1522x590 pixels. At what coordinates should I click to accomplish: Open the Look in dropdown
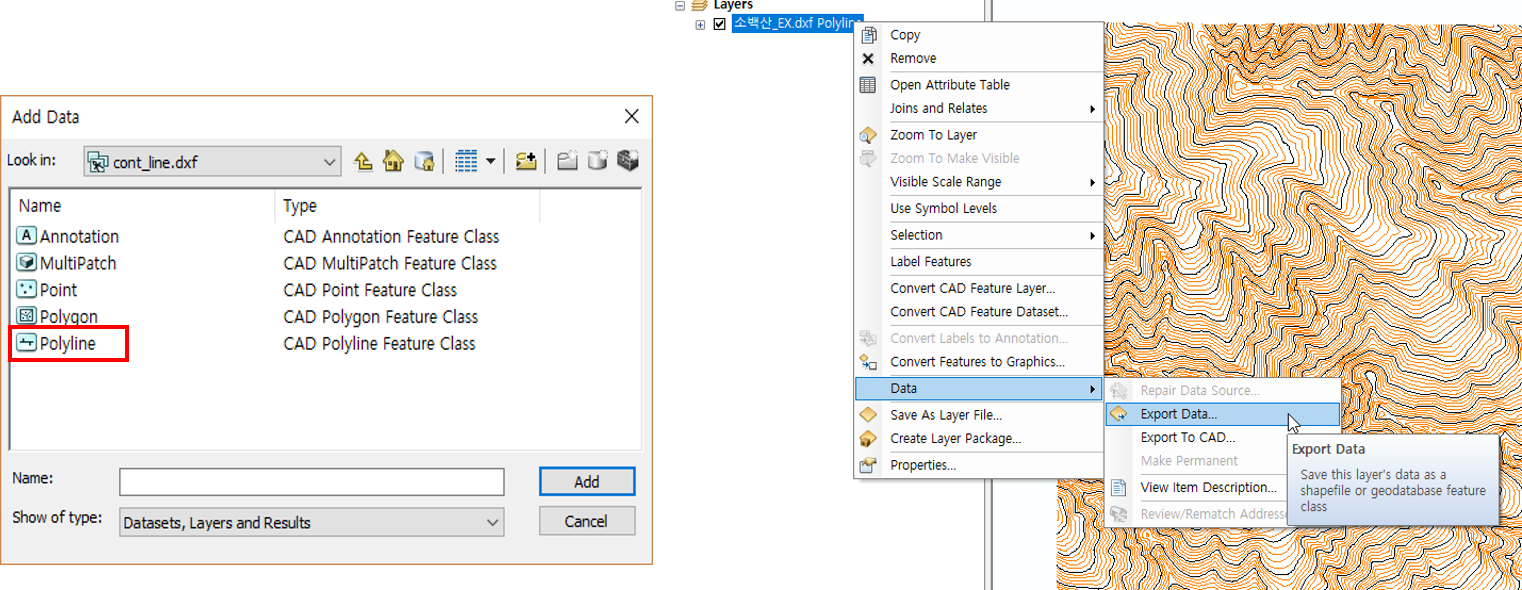331,161
